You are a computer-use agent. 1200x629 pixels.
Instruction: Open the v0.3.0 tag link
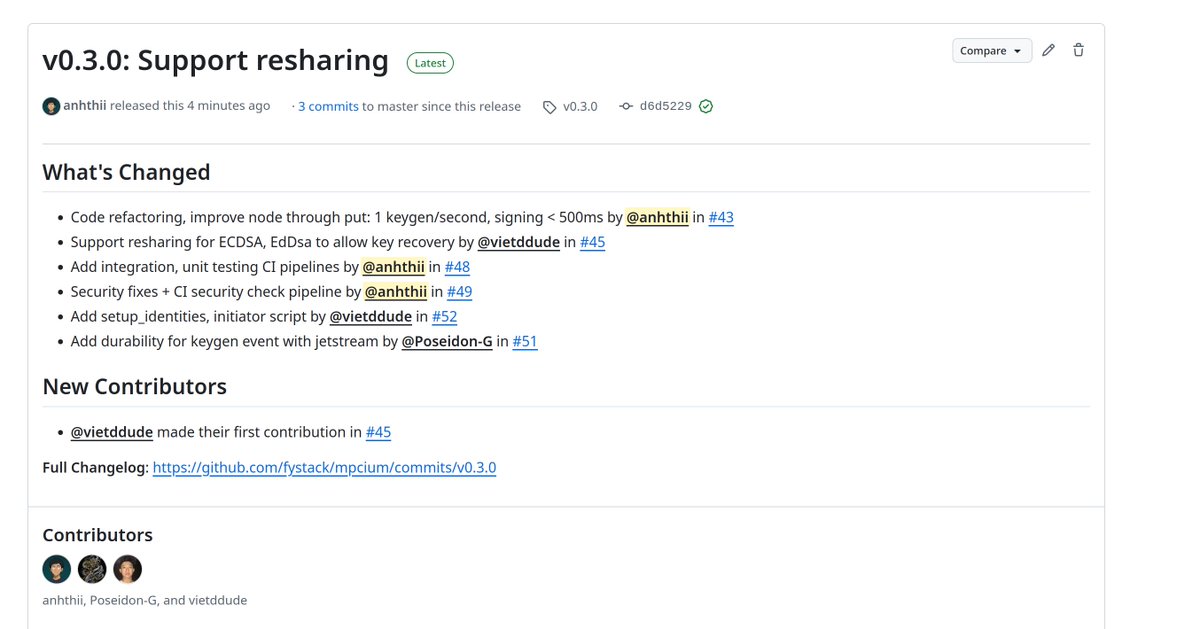[x=580, y=106]
